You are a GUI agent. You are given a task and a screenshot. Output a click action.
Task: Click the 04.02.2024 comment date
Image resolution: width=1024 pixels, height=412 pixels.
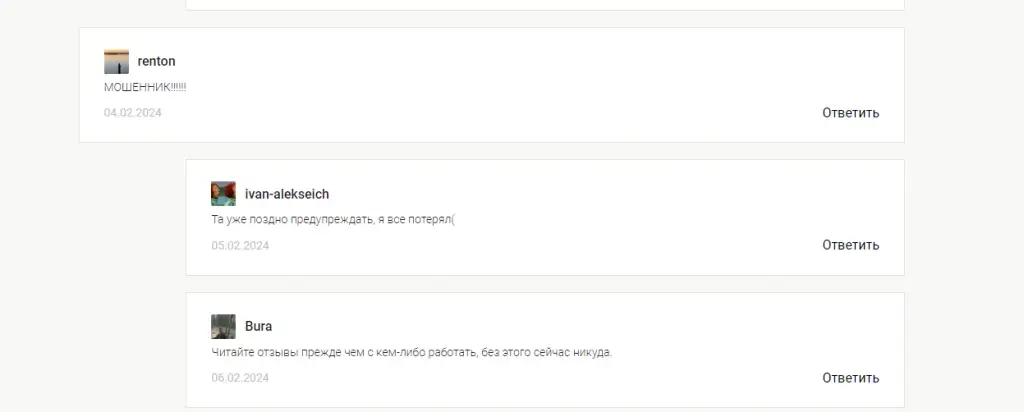pos(133,113)
